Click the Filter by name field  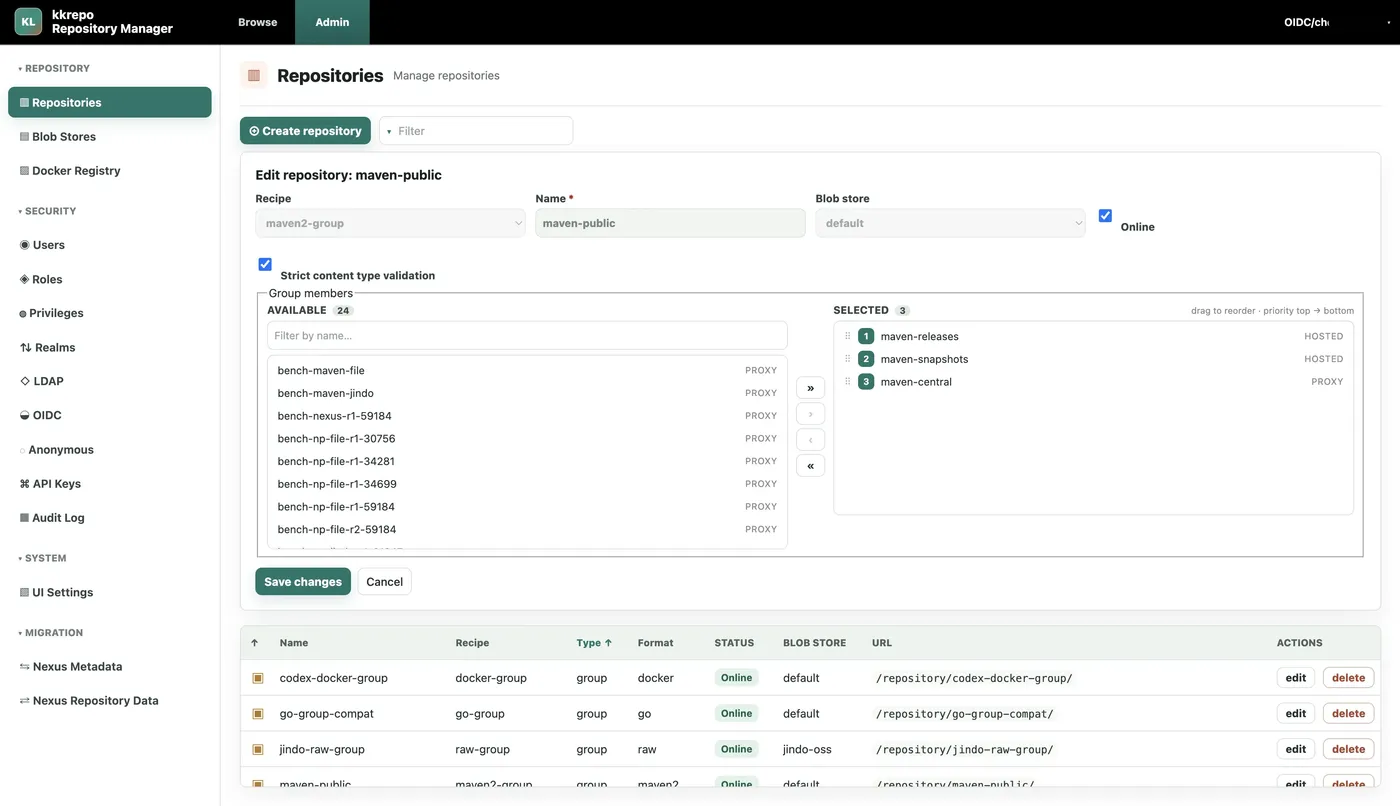[527, 336]
